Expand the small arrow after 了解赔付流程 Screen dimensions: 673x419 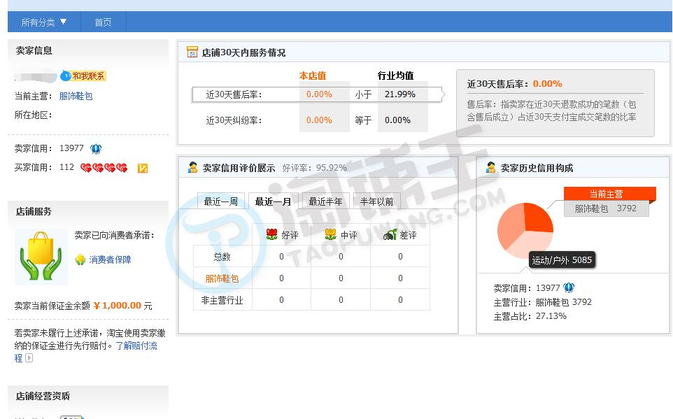(x=30, y=357)
